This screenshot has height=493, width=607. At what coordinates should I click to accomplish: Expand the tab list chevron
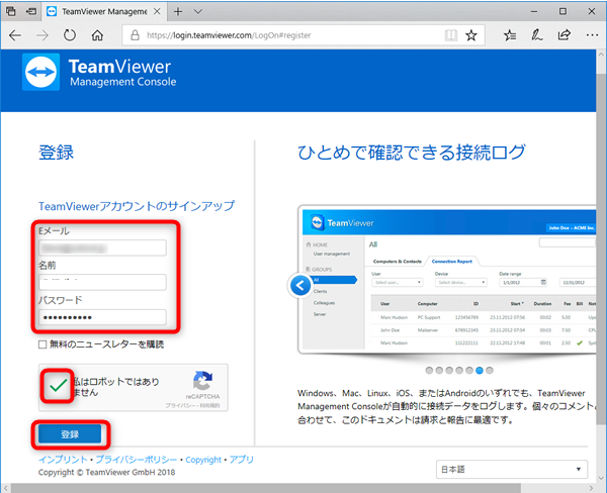[198, 12]
